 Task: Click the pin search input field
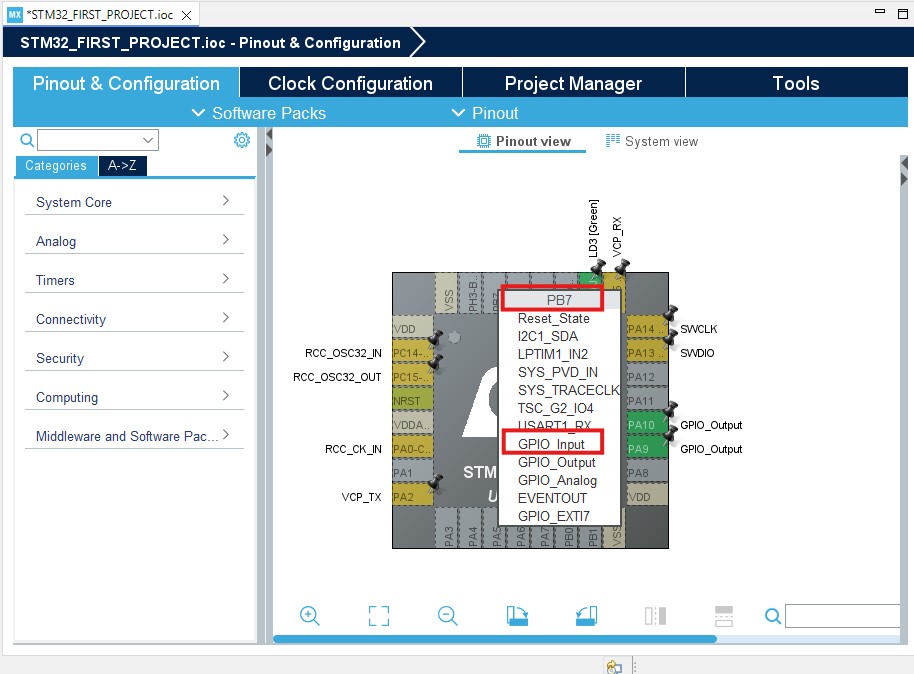click(x=843, y=616)
